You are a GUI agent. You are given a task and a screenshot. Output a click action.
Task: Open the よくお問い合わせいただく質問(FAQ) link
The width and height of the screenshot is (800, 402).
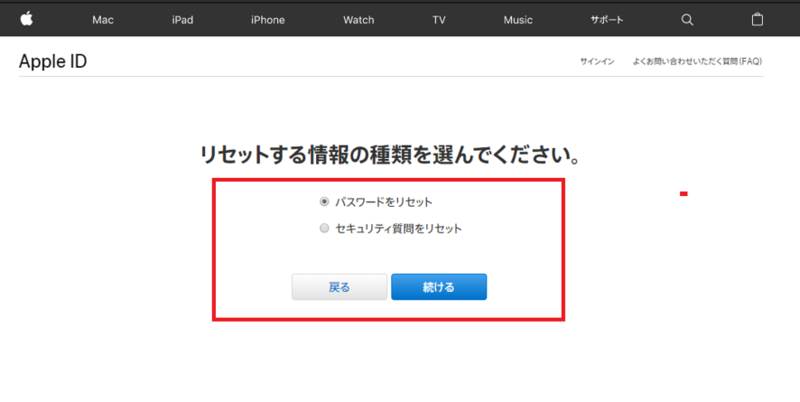point(697,61)
